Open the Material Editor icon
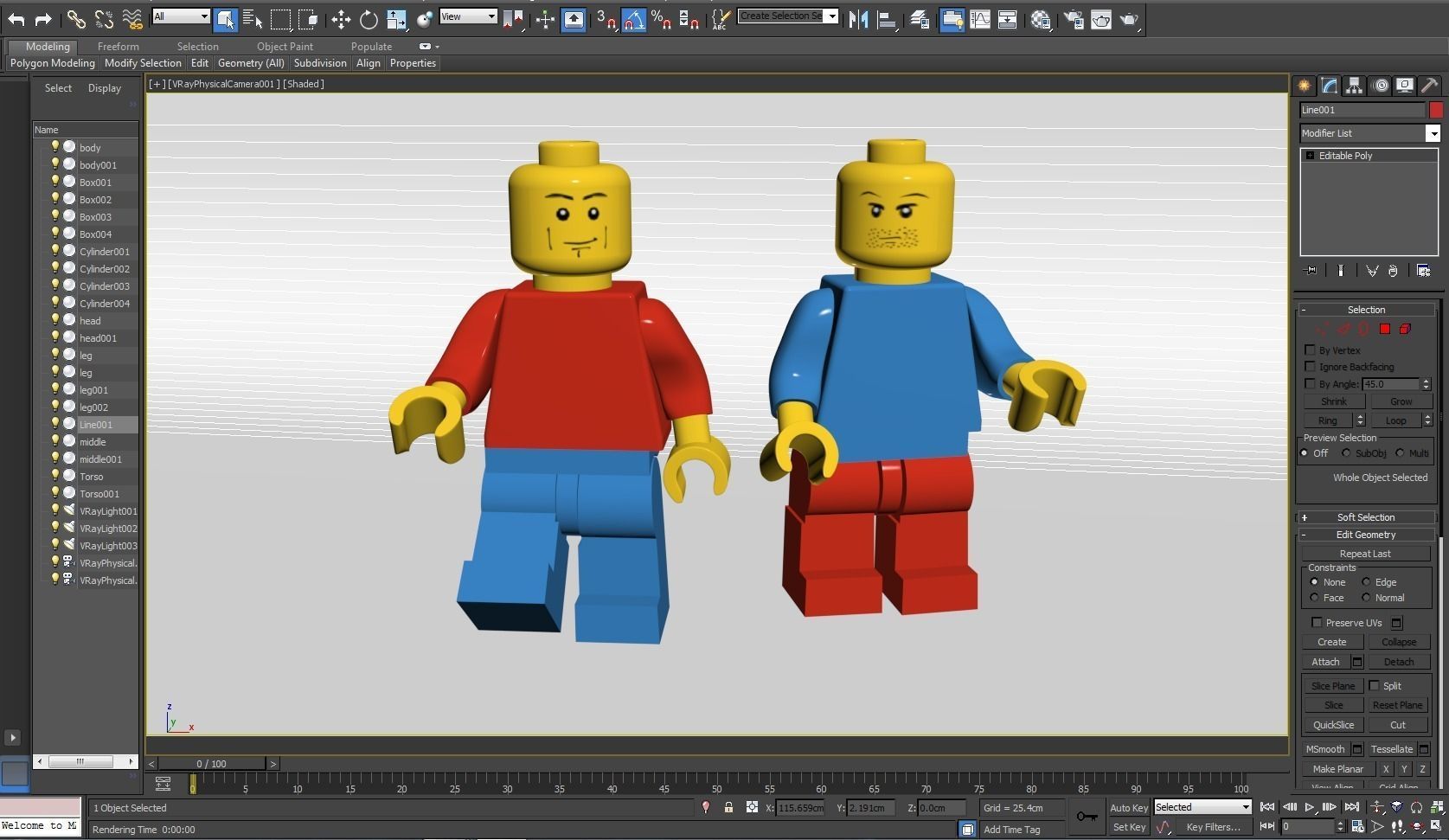 click(1041, 19)
